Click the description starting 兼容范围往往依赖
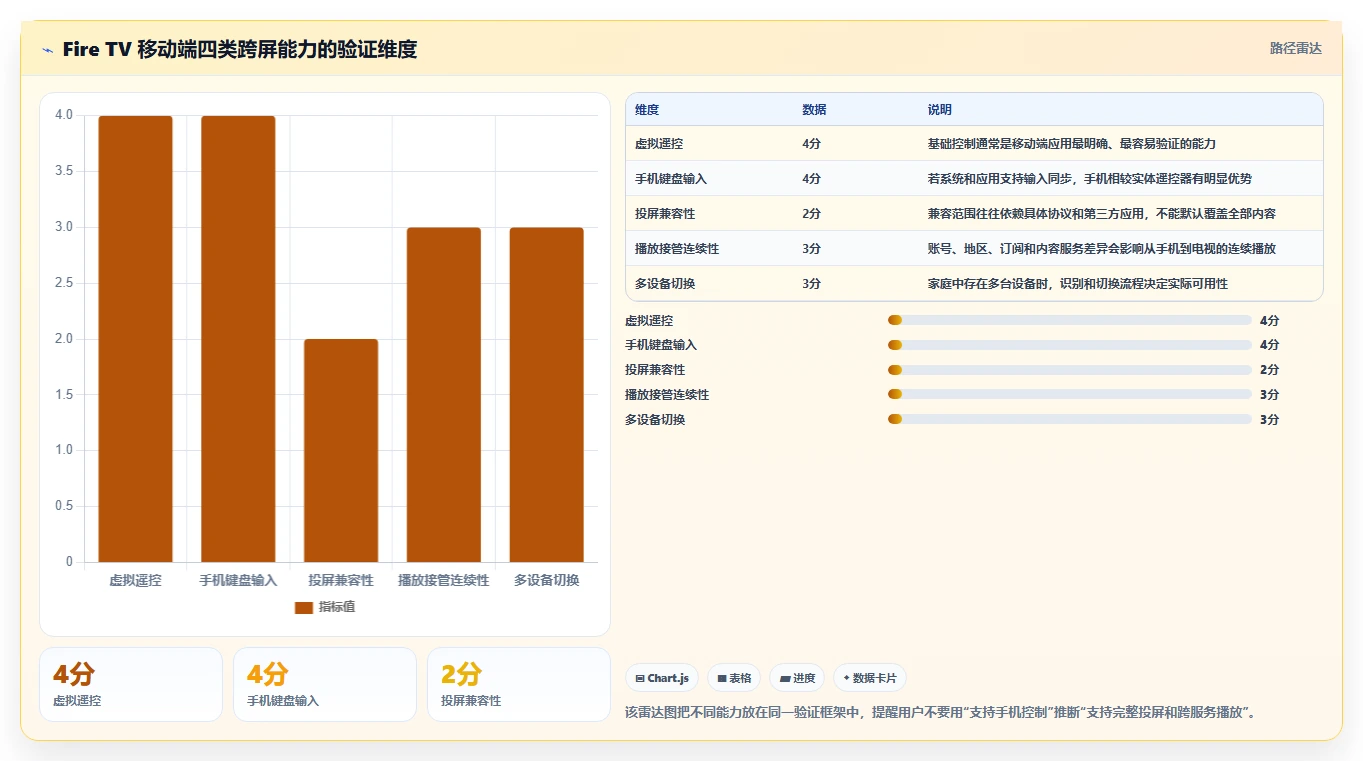1363x761 pixels. click(1102, 214)
